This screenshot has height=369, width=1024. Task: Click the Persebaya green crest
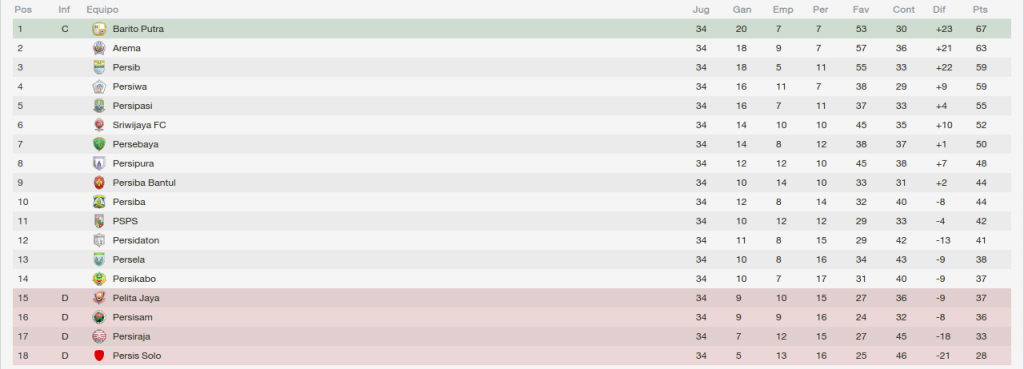click(99, 144)
